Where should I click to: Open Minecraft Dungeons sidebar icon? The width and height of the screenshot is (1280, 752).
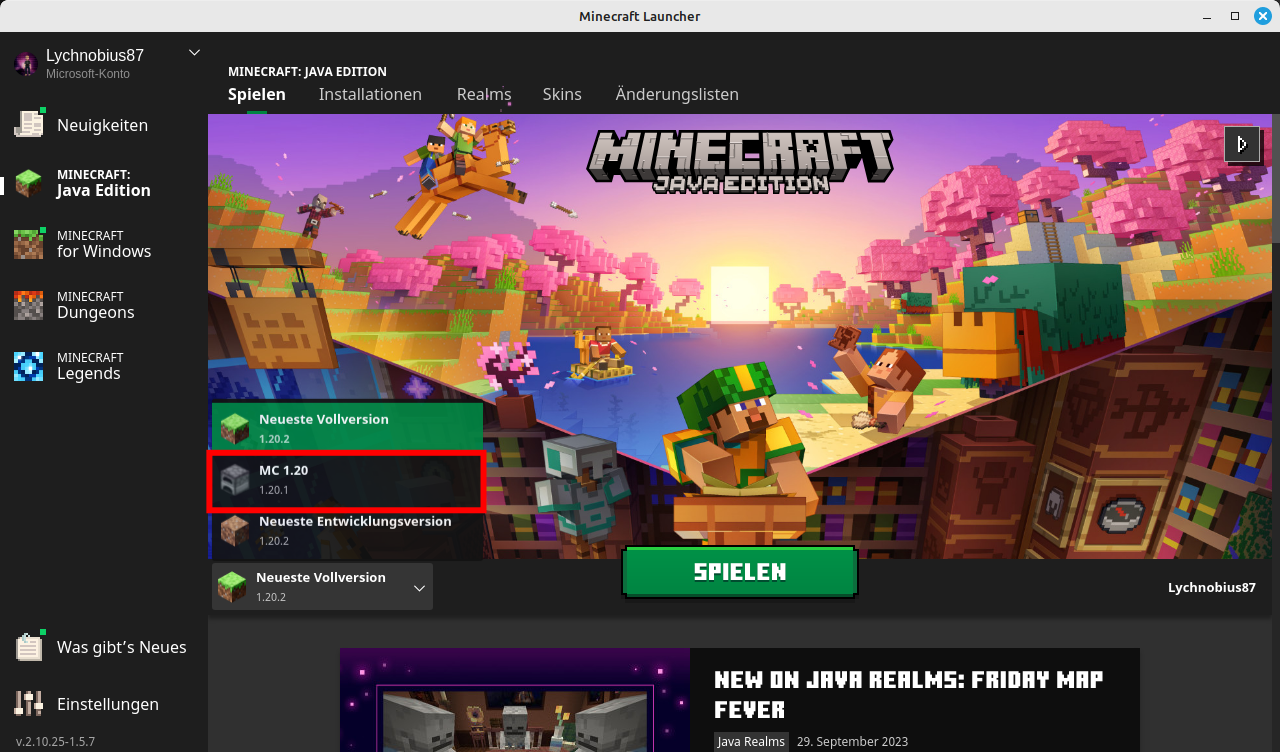pos(29,305)
